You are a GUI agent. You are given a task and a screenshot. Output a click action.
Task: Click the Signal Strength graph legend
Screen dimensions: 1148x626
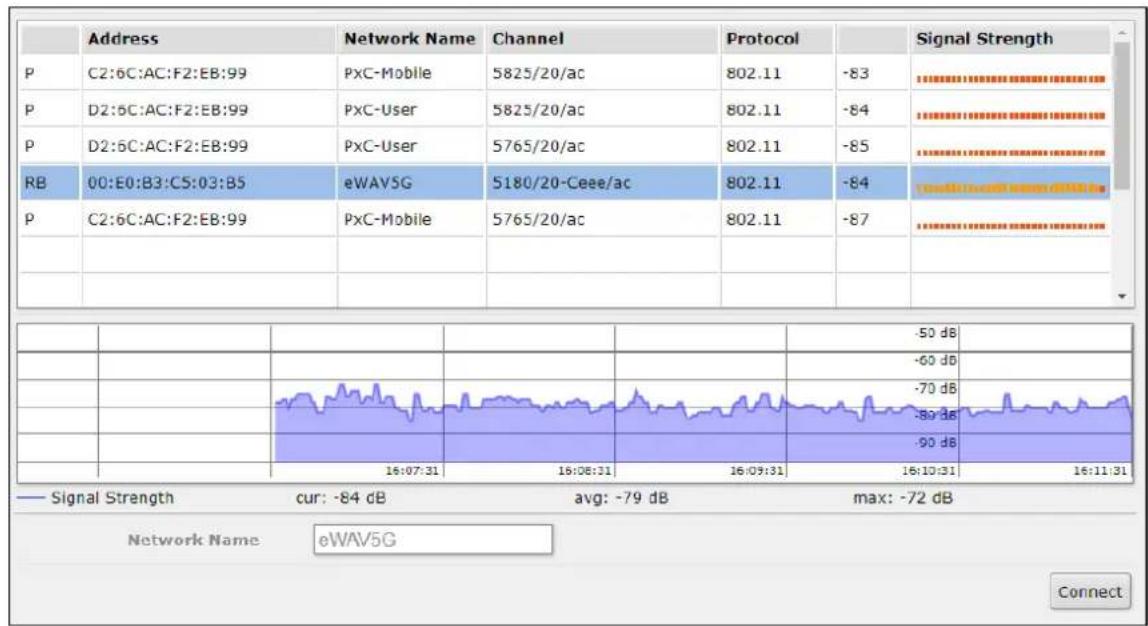[95, 498]
